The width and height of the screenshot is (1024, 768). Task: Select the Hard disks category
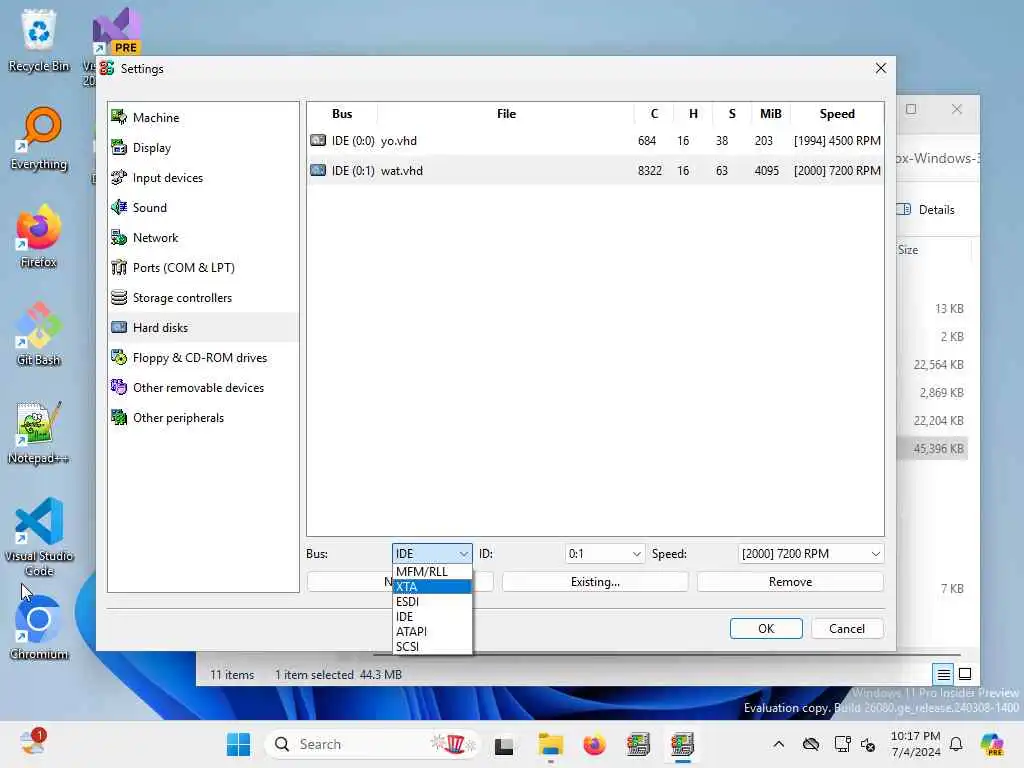click(x=203, y=328)
